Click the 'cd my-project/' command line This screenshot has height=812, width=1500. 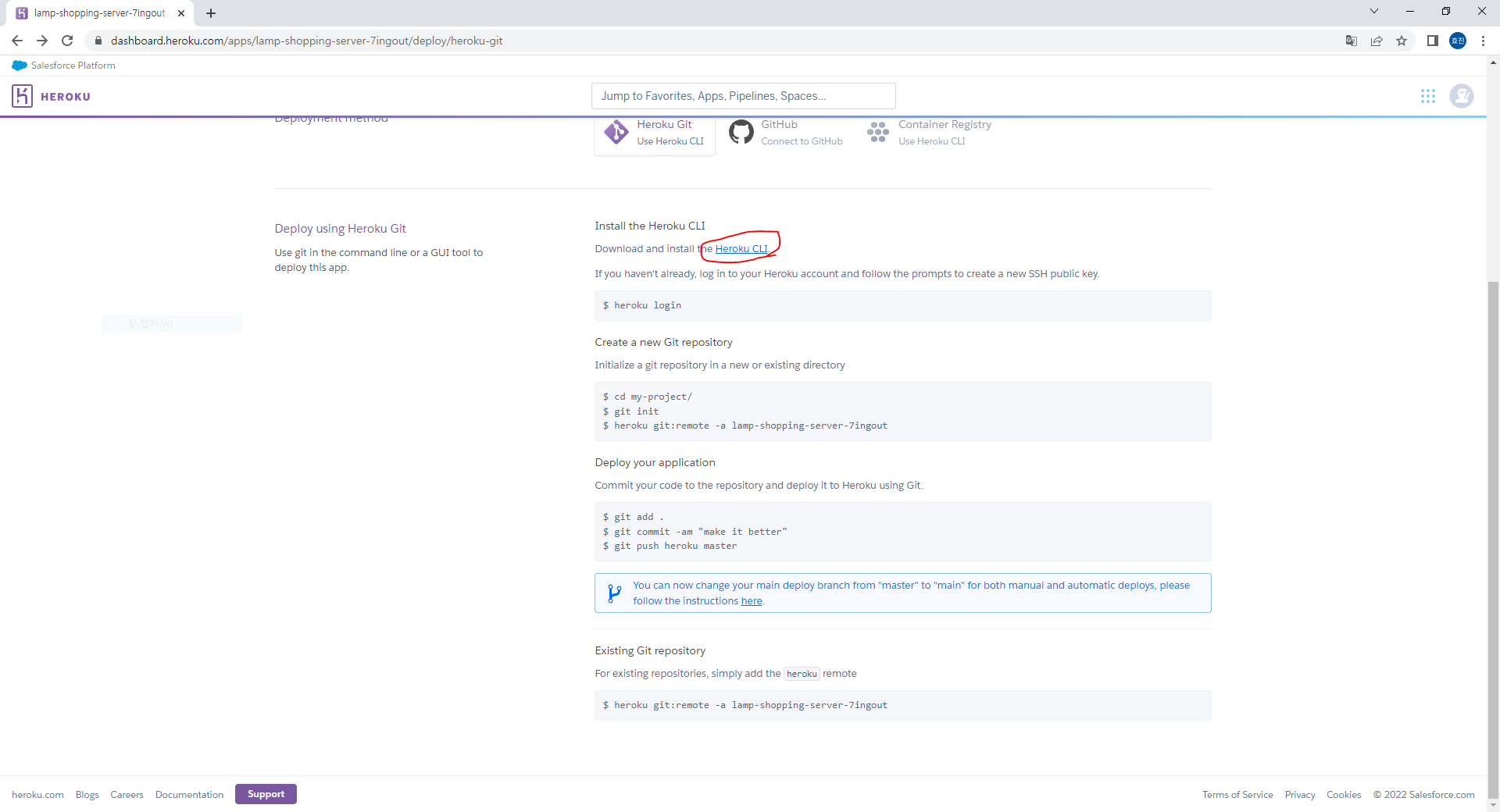click(648, 397)
